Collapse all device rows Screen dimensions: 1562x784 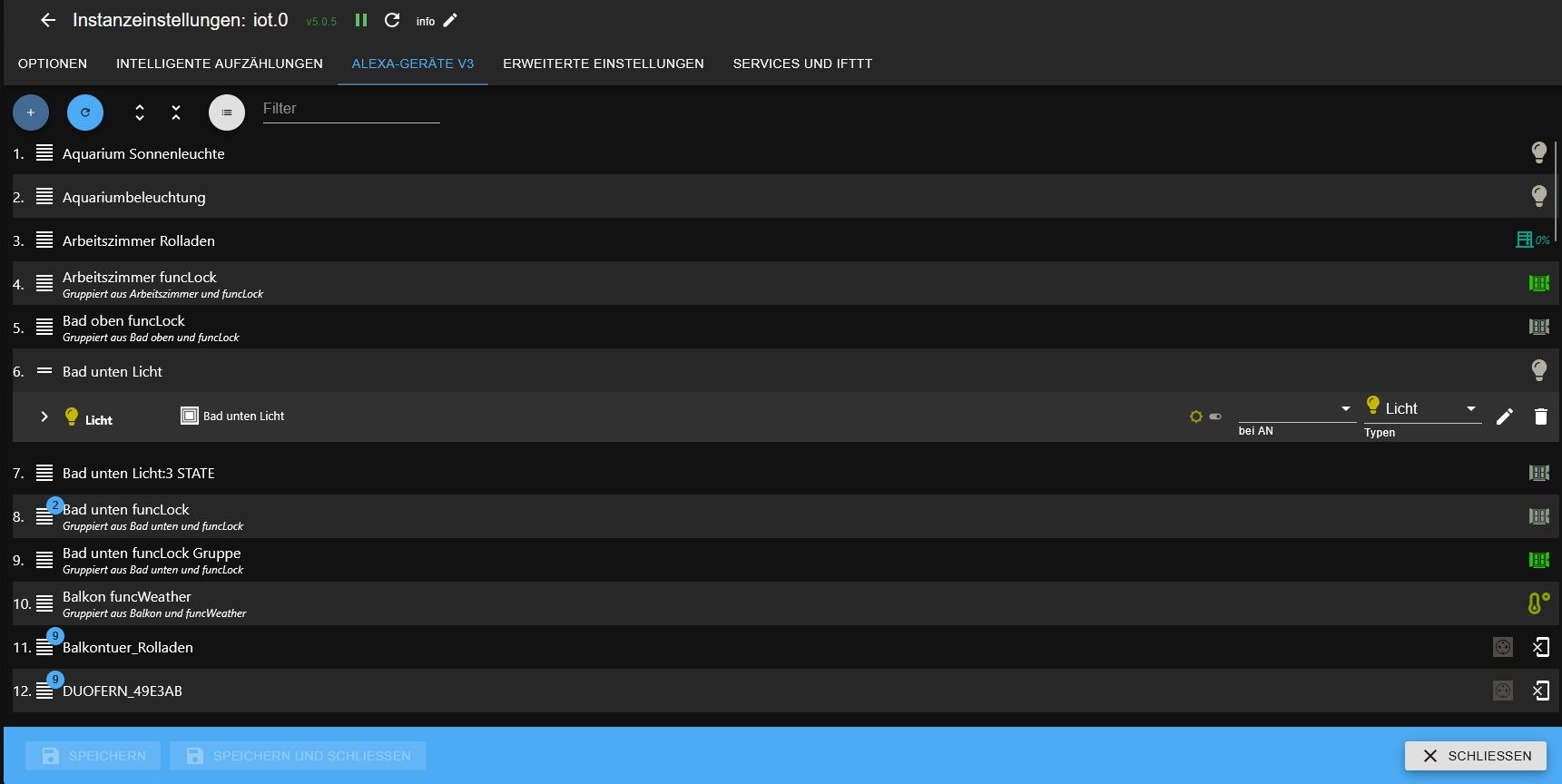(176, 113)
